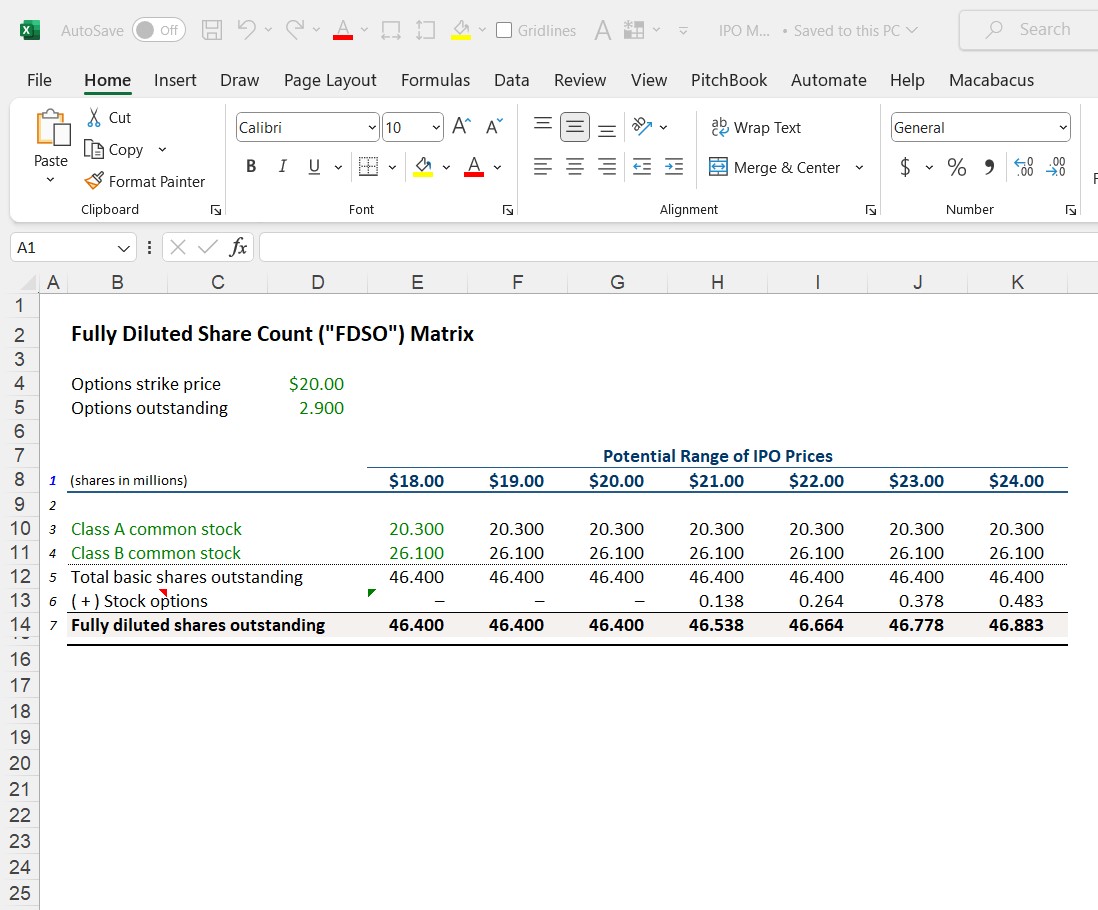Switch to the Macabacus ribbon tab
1098x910 pixels.
991,80
